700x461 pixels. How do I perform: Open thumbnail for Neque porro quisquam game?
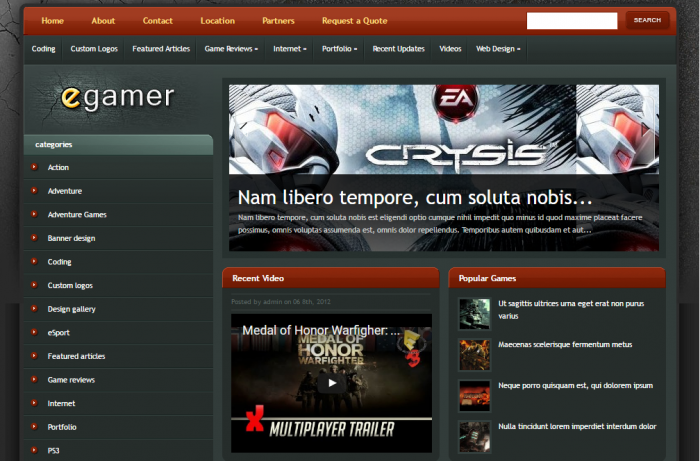point(474,396)
